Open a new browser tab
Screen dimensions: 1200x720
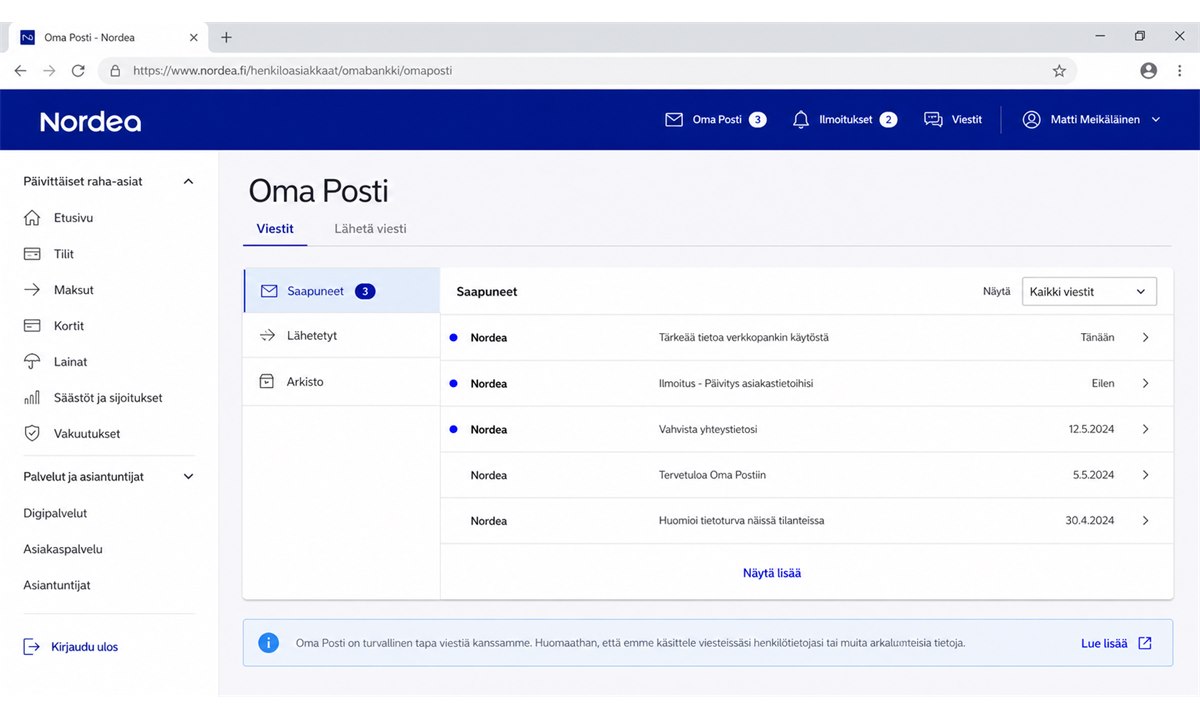[x=226, y=37]
